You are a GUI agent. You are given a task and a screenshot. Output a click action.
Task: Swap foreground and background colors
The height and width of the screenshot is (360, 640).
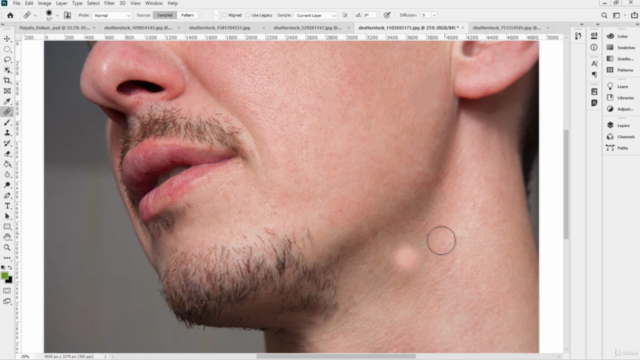(x=10, y=268)
